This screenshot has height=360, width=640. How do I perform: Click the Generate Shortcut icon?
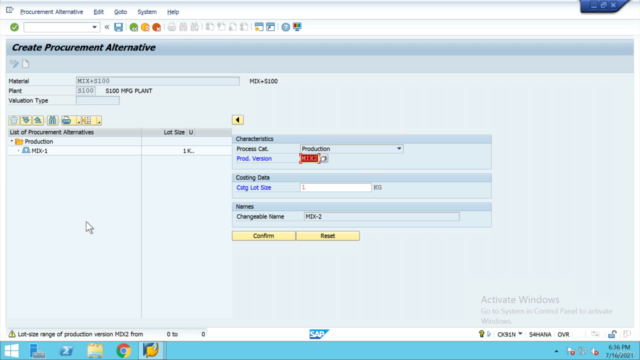point(270,27)
